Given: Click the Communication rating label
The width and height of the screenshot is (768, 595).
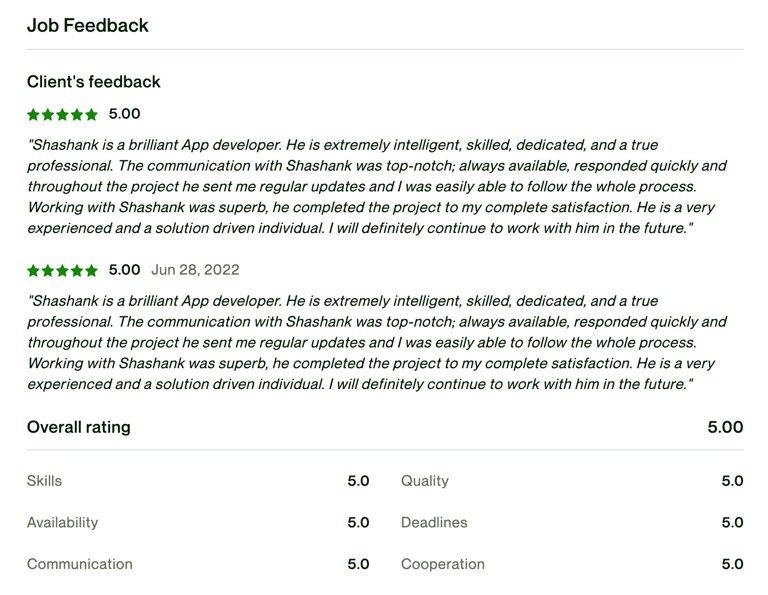Looking at the screenshot, I should point(80,564).
